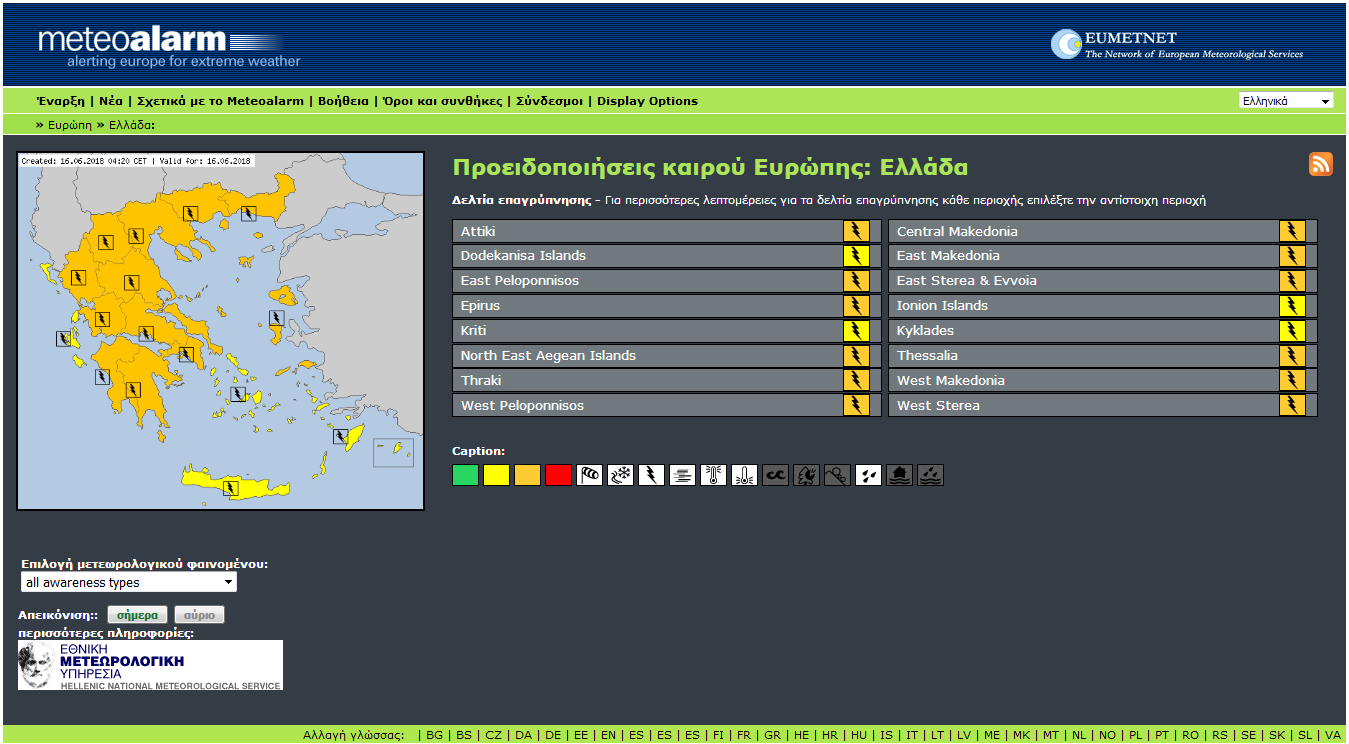Click the Hellenic National Meteorological Service logo
Viewport: 1349px width, 744px height.
point(150,664)
